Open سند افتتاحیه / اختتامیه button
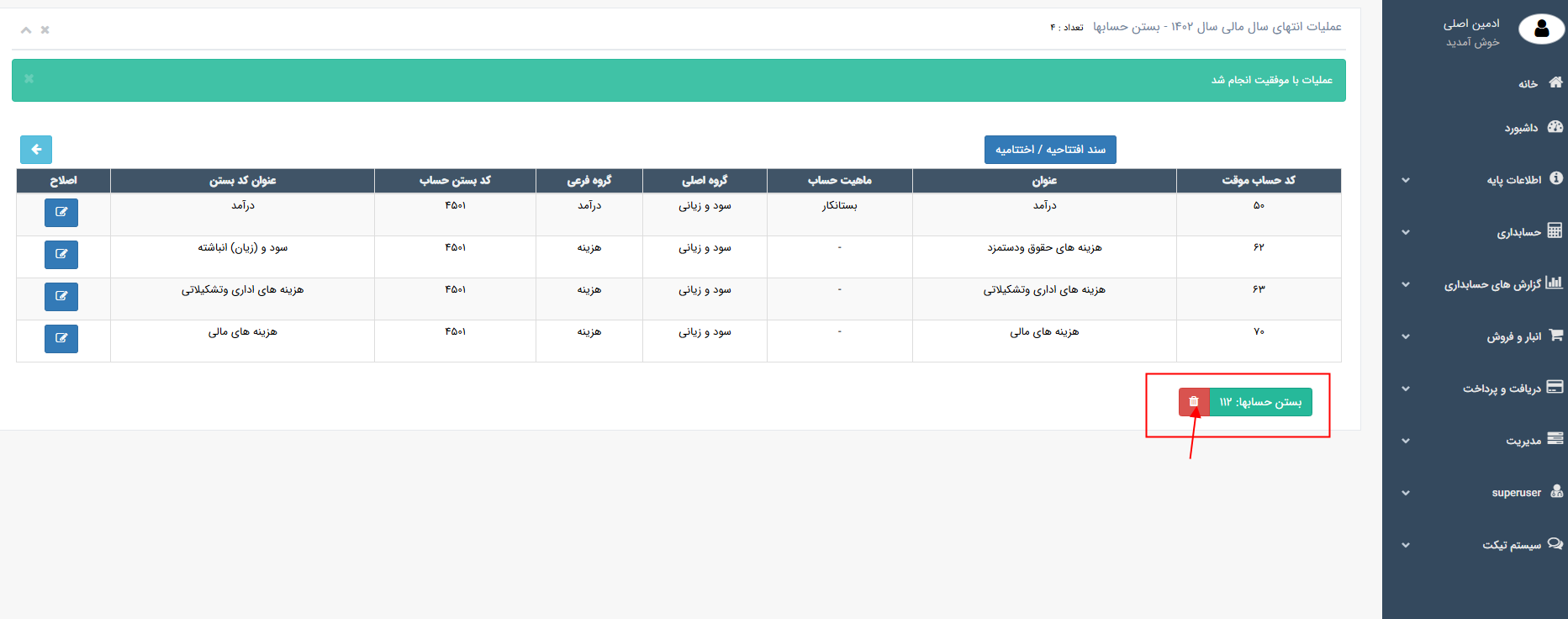The height and width of the screenshot is (619, 1568). 1050,150
